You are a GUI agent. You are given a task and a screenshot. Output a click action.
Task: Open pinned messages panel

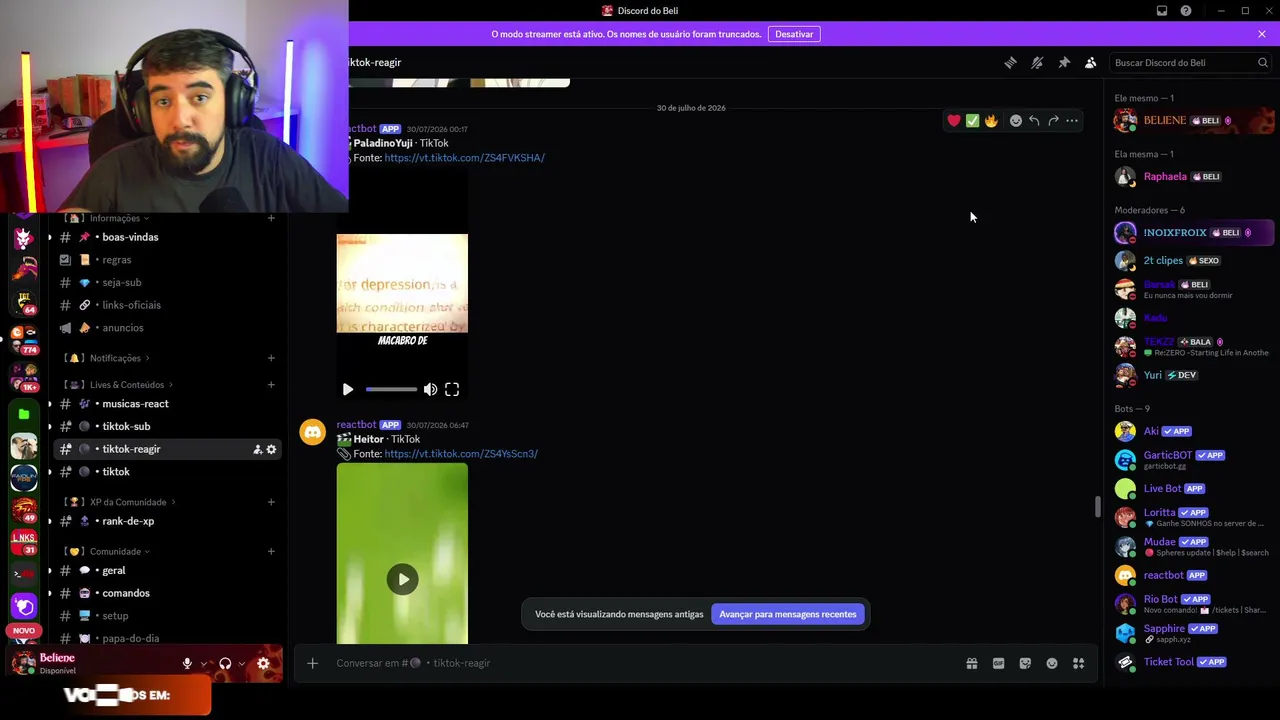click(1064, 63)
